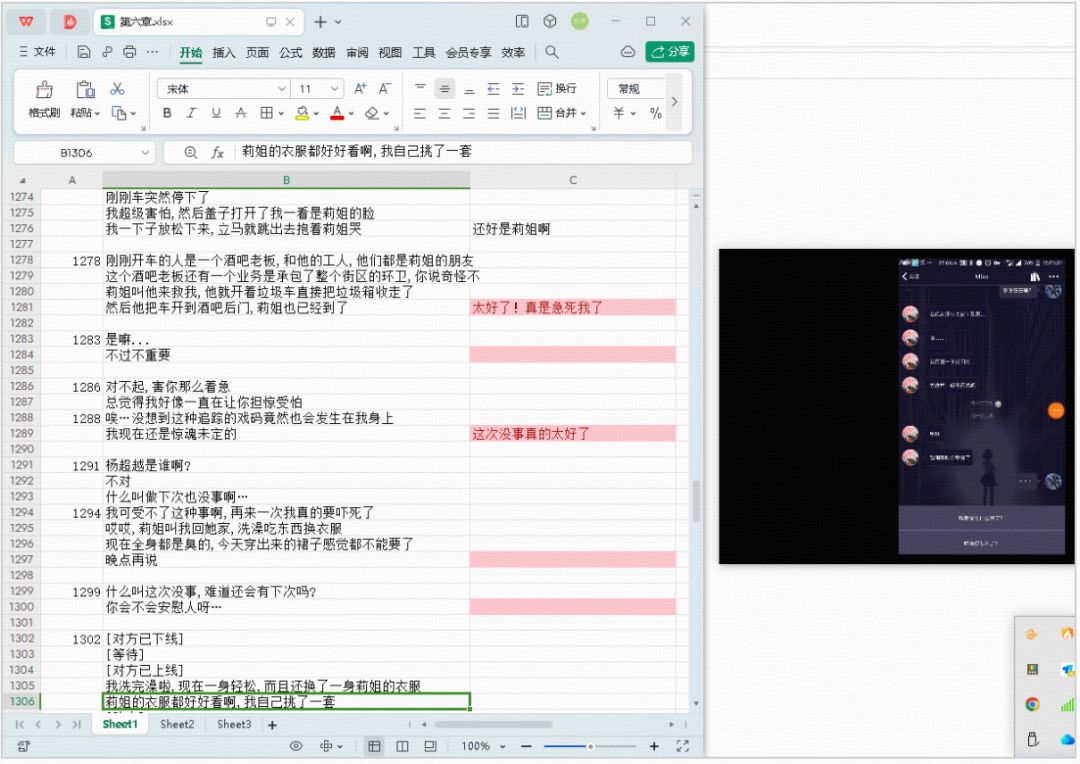Switch to normal view in the status bar

click(374, 746)
